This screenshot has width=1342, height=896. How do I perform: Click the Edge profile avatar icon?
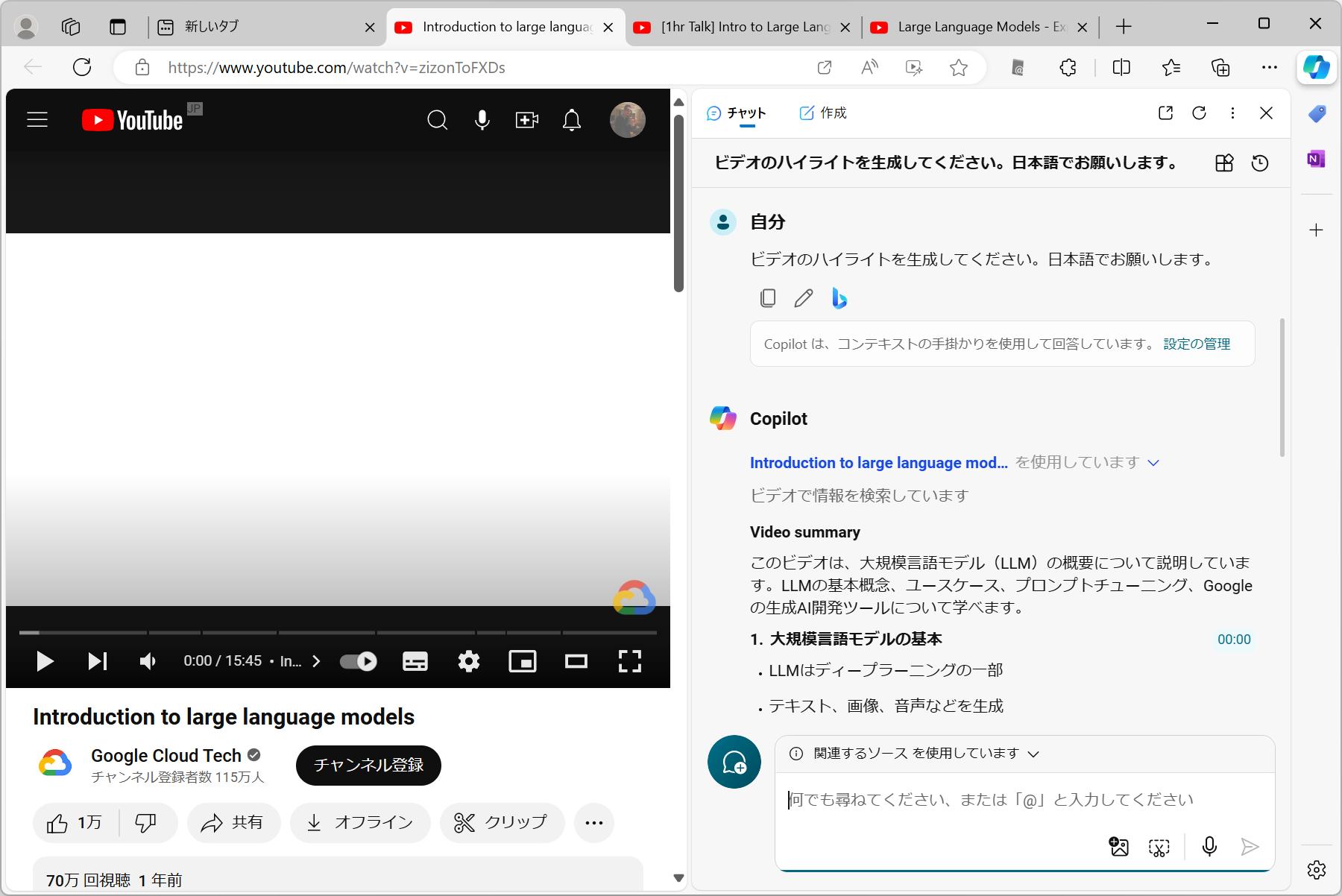[x=27, y=28]
